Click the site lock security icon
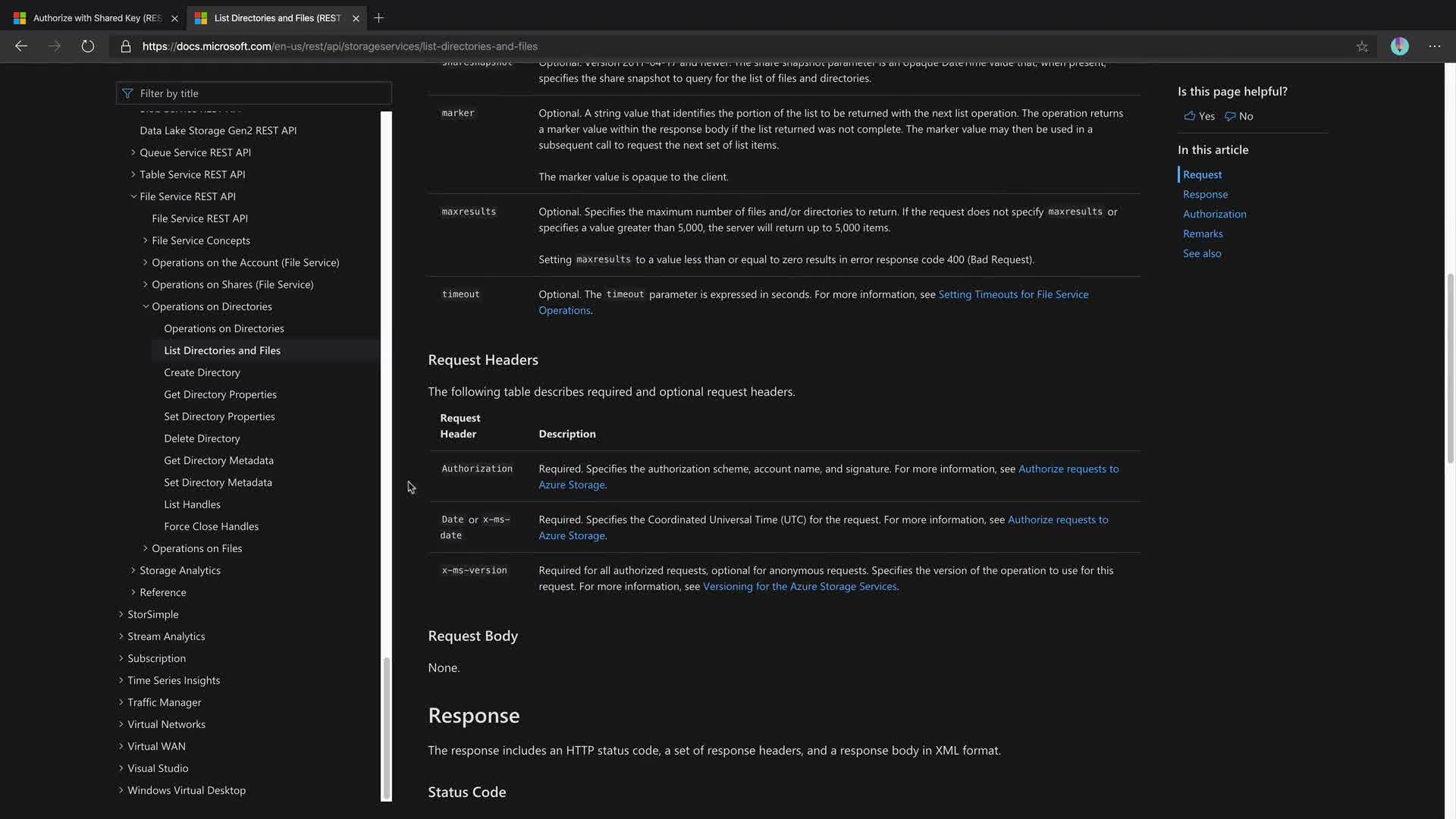The image size is (1456, 819). (x=126, y=46)
